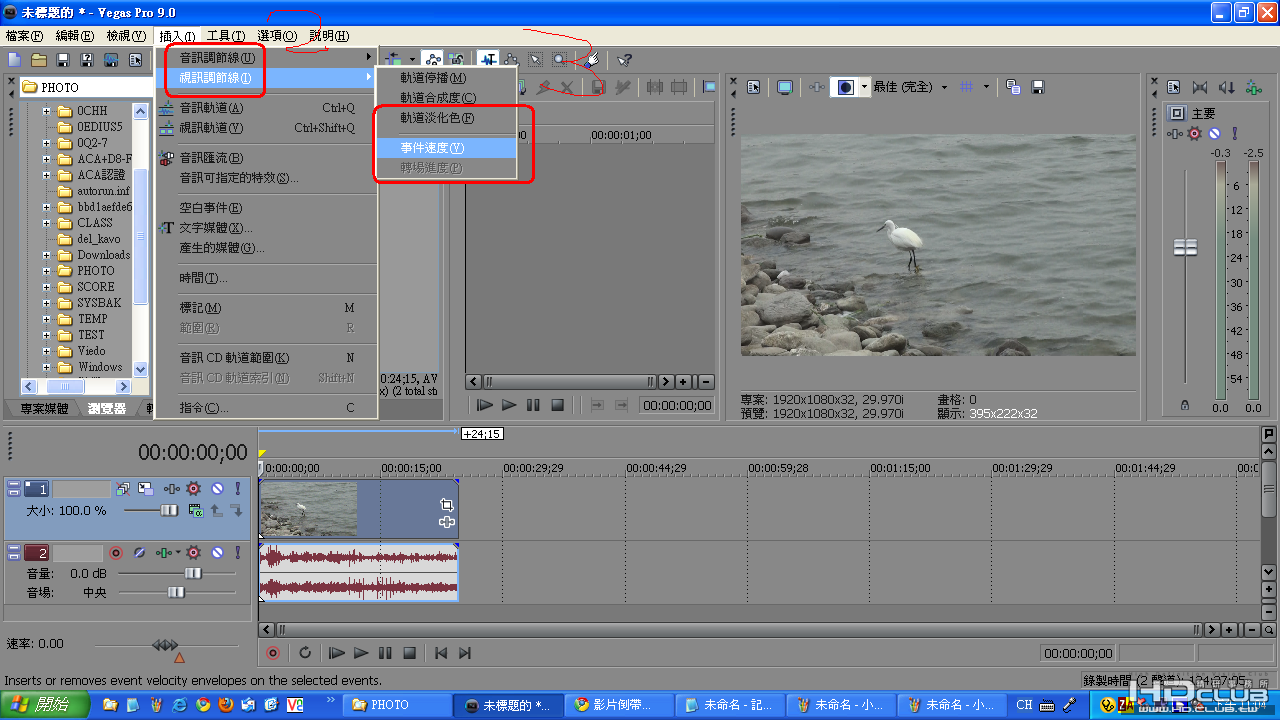Click the crop/pan icon on video clip
The height and width of the screenshot is (720, 1280).
(447, 505)
